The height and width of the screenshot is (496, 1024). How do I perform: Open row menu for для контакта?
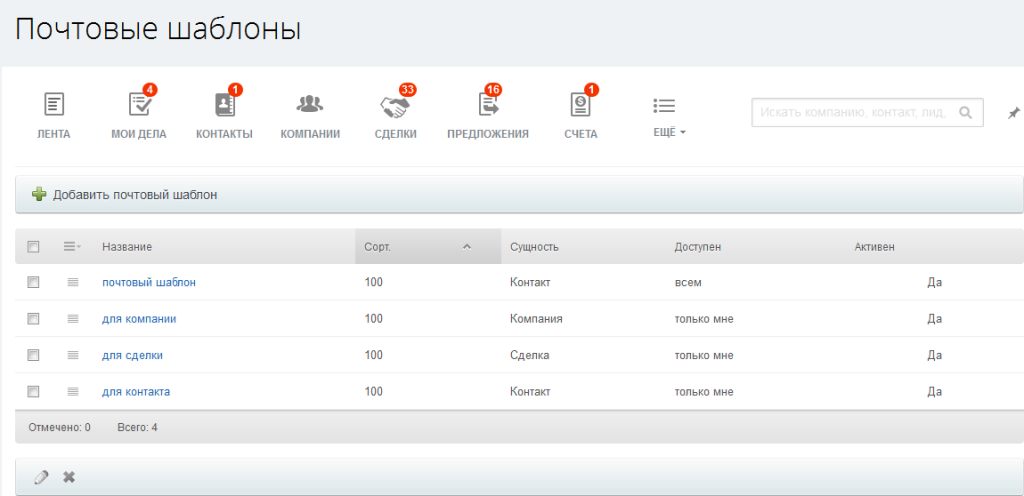click(73, 392)
